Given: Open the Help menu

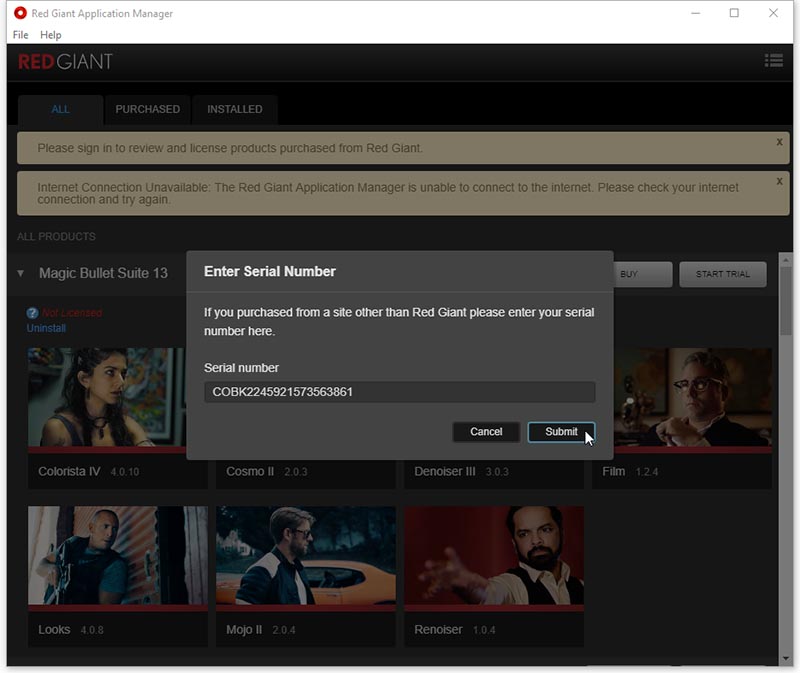Looking at the screenshot, I should (x=51, y=35).
